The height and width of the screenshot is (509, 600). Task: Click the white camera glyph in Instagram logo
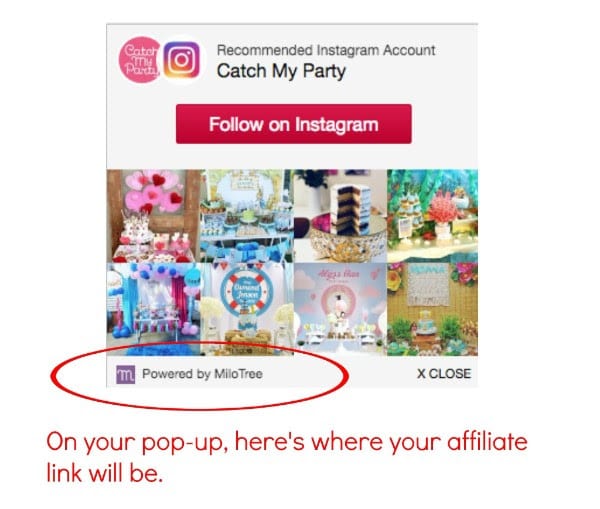tap(182, 60)
